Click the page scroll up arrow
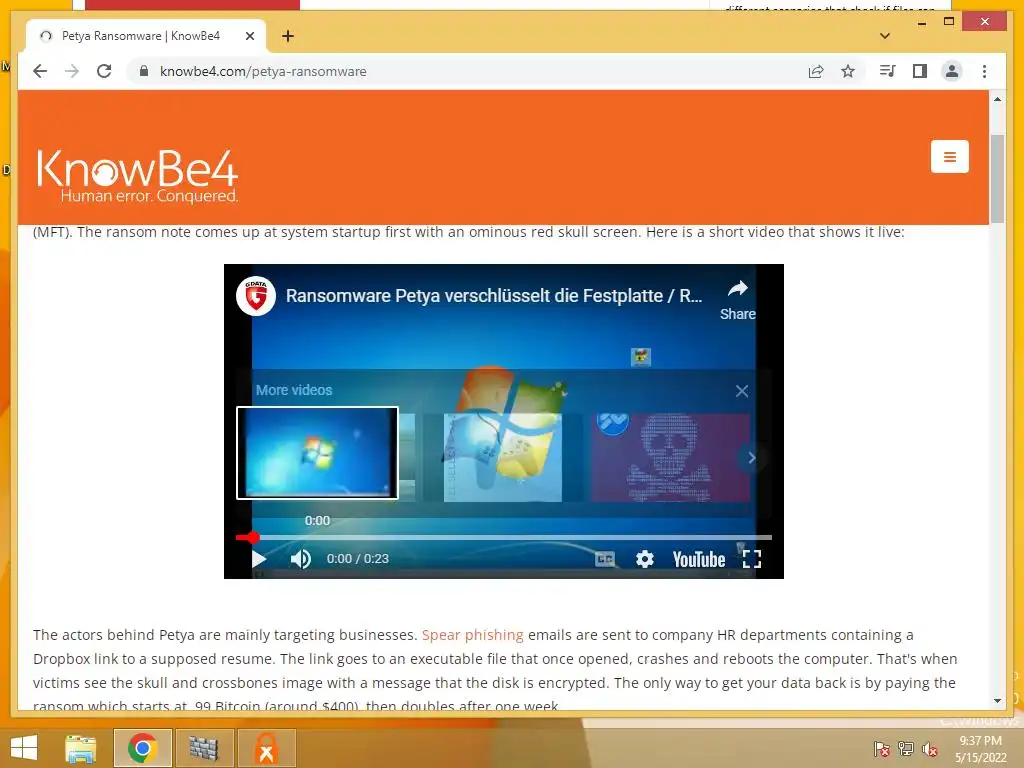The height and width of the screenshot is (768, 1024). click(x=997, y=99)
